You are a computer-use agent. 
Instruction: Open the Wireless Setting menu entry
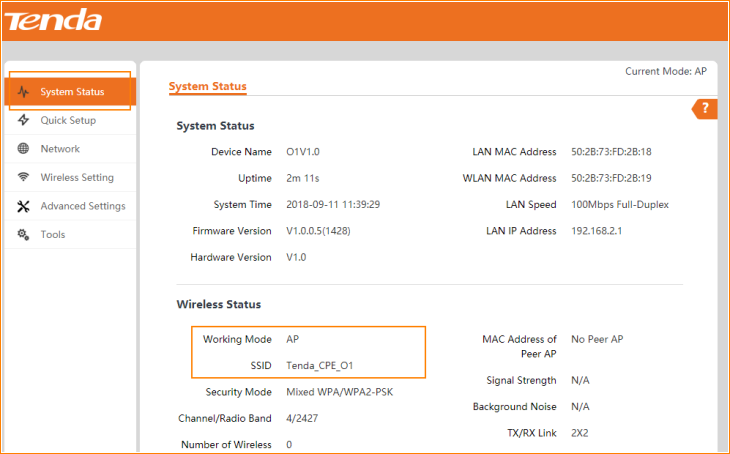click(77, 177)
